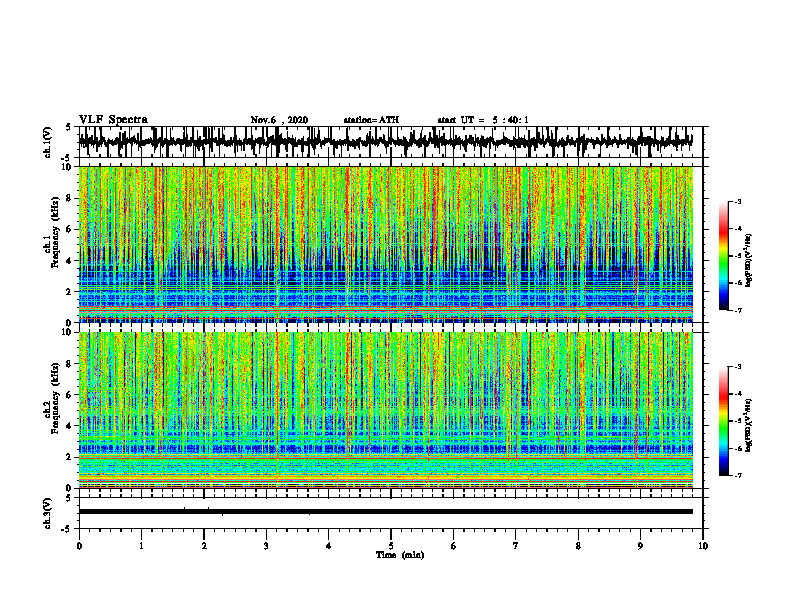Click the "10" label at time-axis end
Viewport: 792px width, 612px height.
tap(703, 546)
